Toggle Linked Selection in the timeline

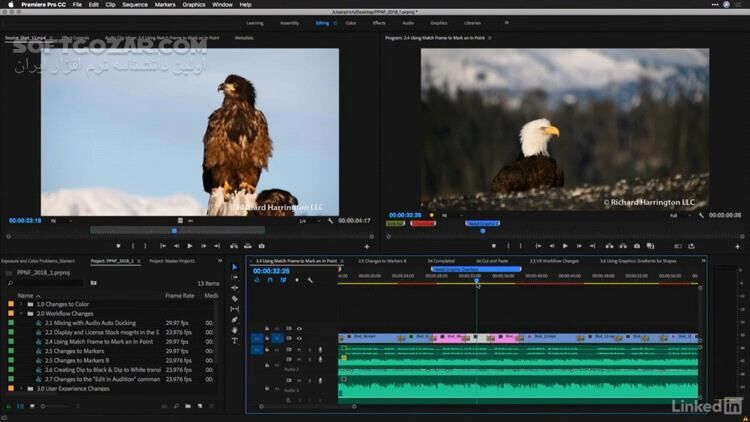pyautogui.click(x=283, y=280)
